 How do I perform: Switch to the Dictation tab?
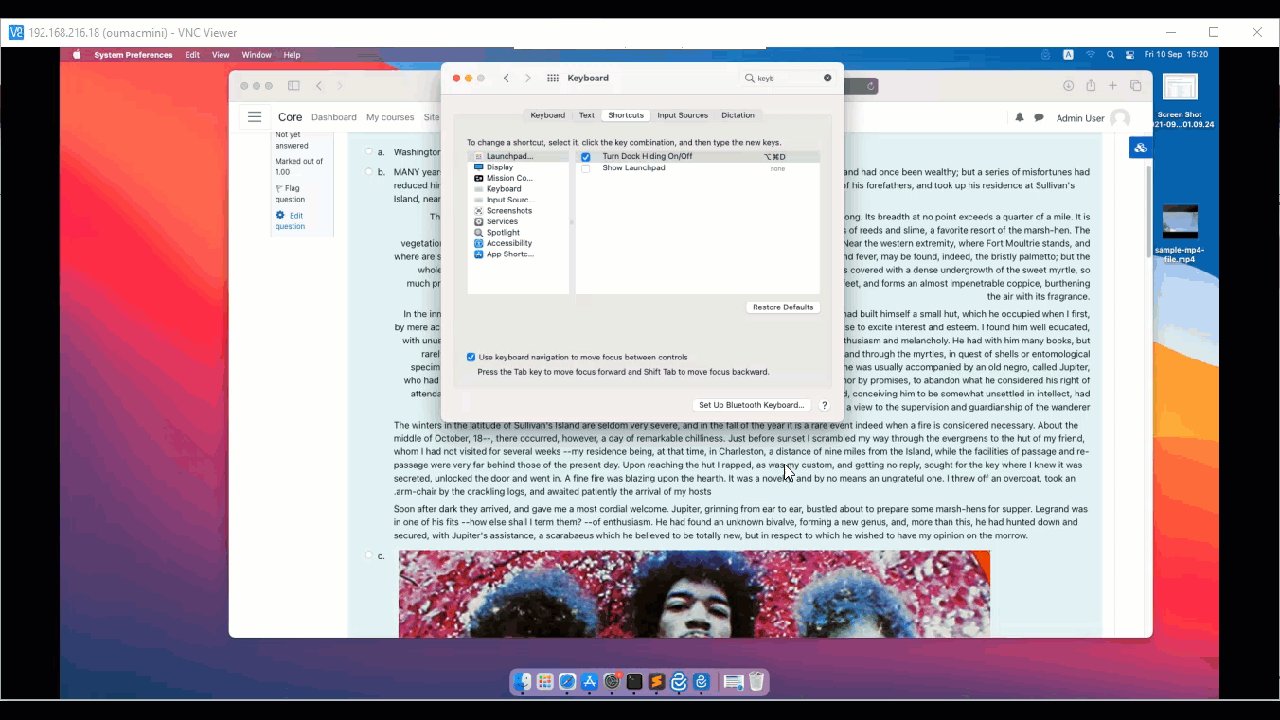pyautogui.click(x=738, y=115)
